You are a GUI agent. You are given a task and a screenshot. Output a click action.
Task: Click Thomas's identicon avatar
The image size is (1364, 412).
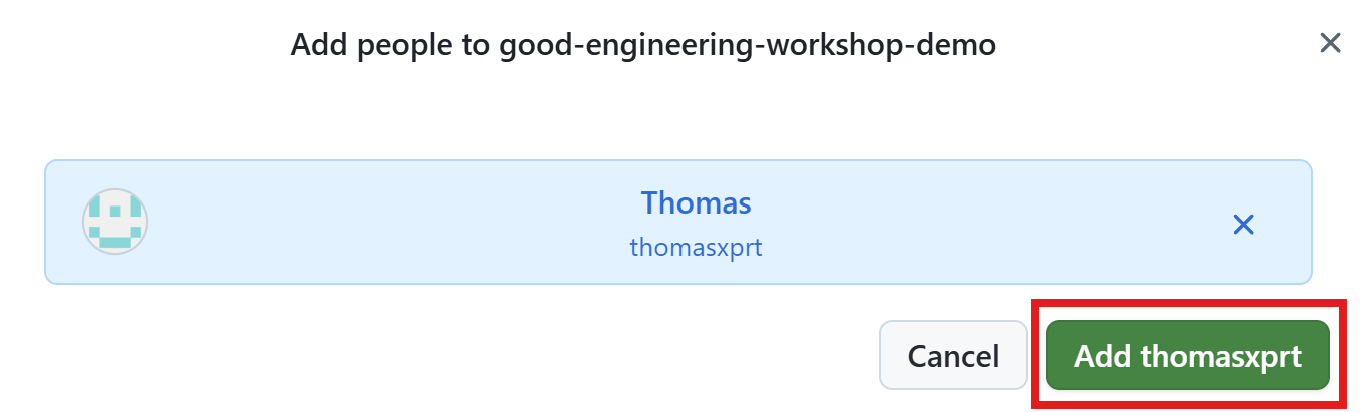(x=115, y=221)
